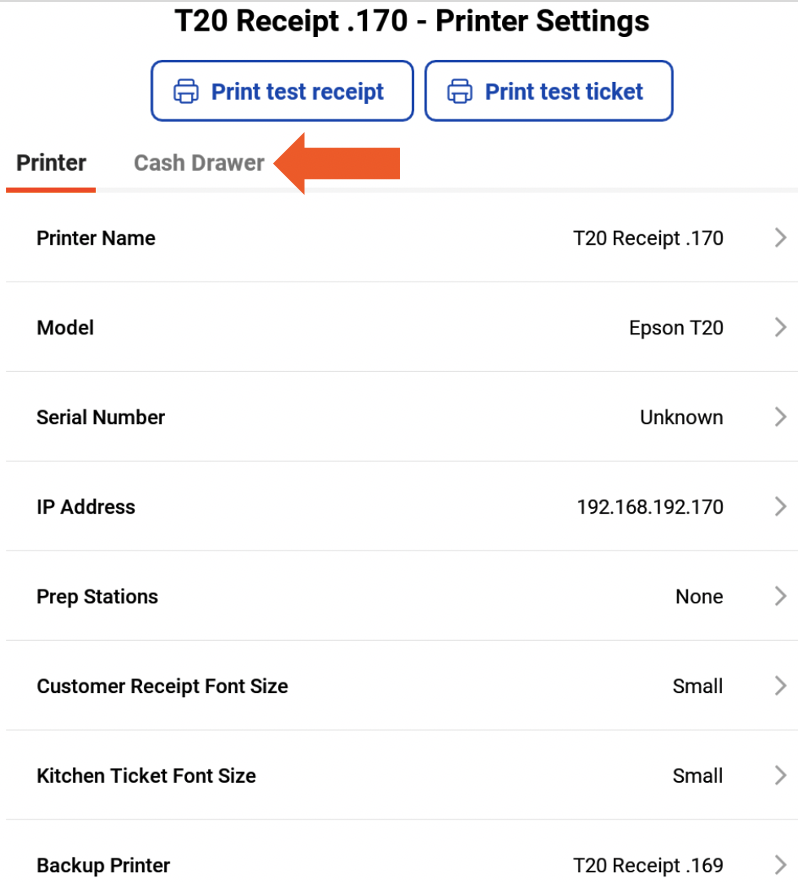Click the IP address value 192.168.192.170
Image resolution: width=798 pixels, height=882 pixels.
(x=650, y=507)
